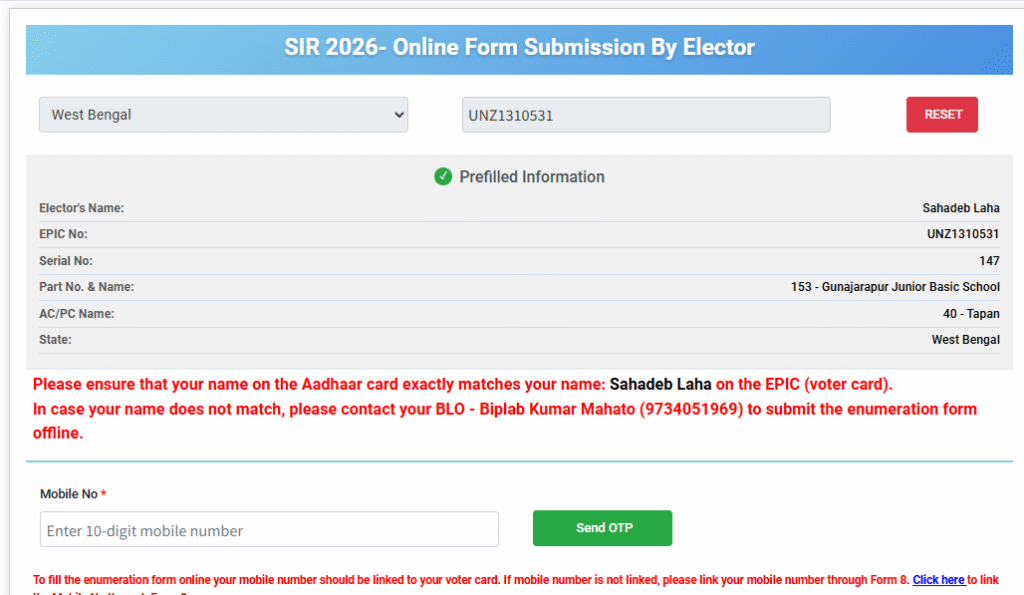1024x595 pixels.
Task: Click the Prefilled Information heading
Action: point(531,177)
